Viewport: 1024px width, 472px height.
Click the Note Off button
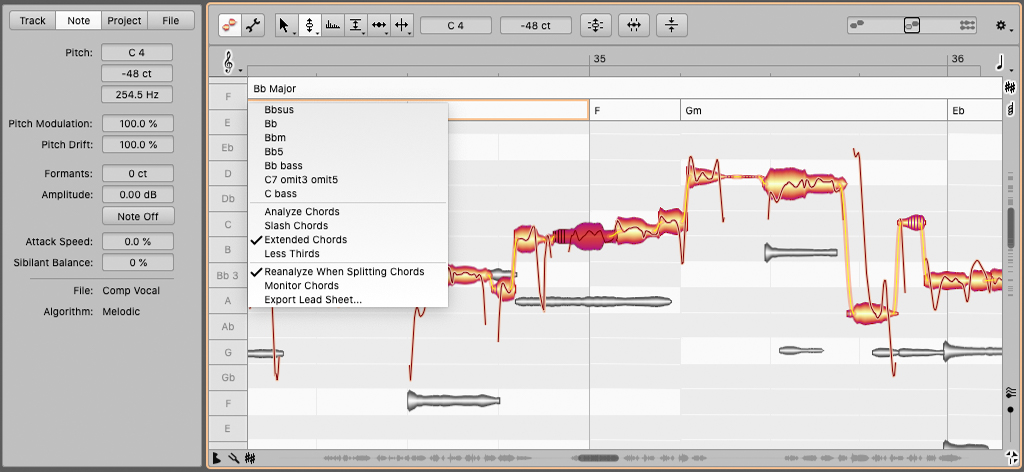[x=137, y=216]
